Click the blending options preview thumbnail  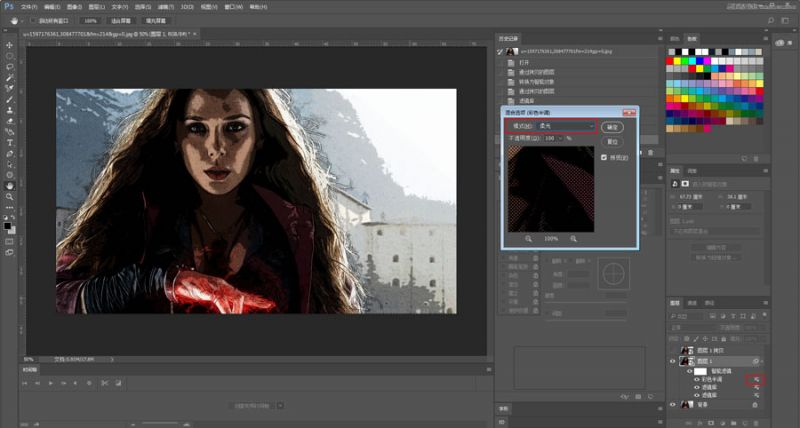pyautogui.click(x=551, y=190)
